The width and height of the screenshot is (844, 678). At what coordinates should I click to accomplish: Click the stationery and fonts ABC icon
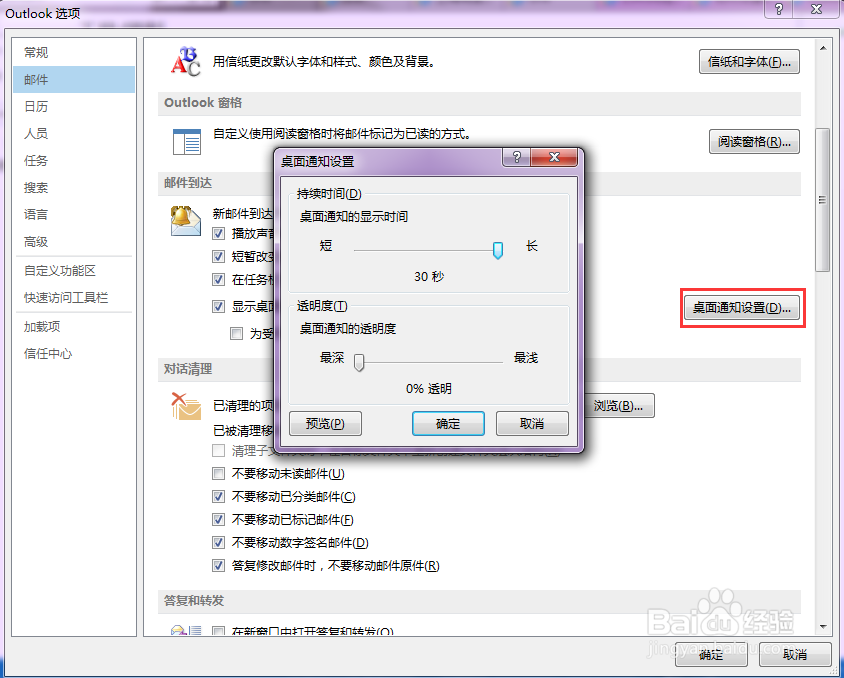(x=186, y=62)
